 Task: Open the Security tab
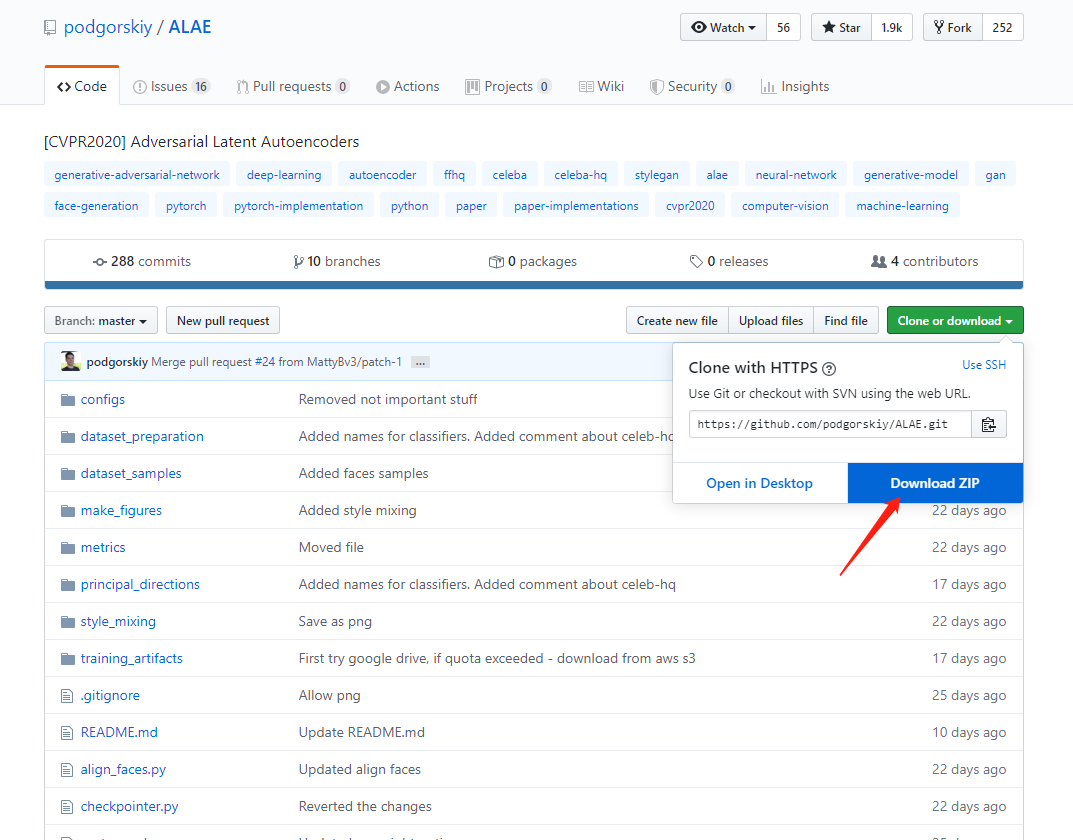tap(692, 86)
